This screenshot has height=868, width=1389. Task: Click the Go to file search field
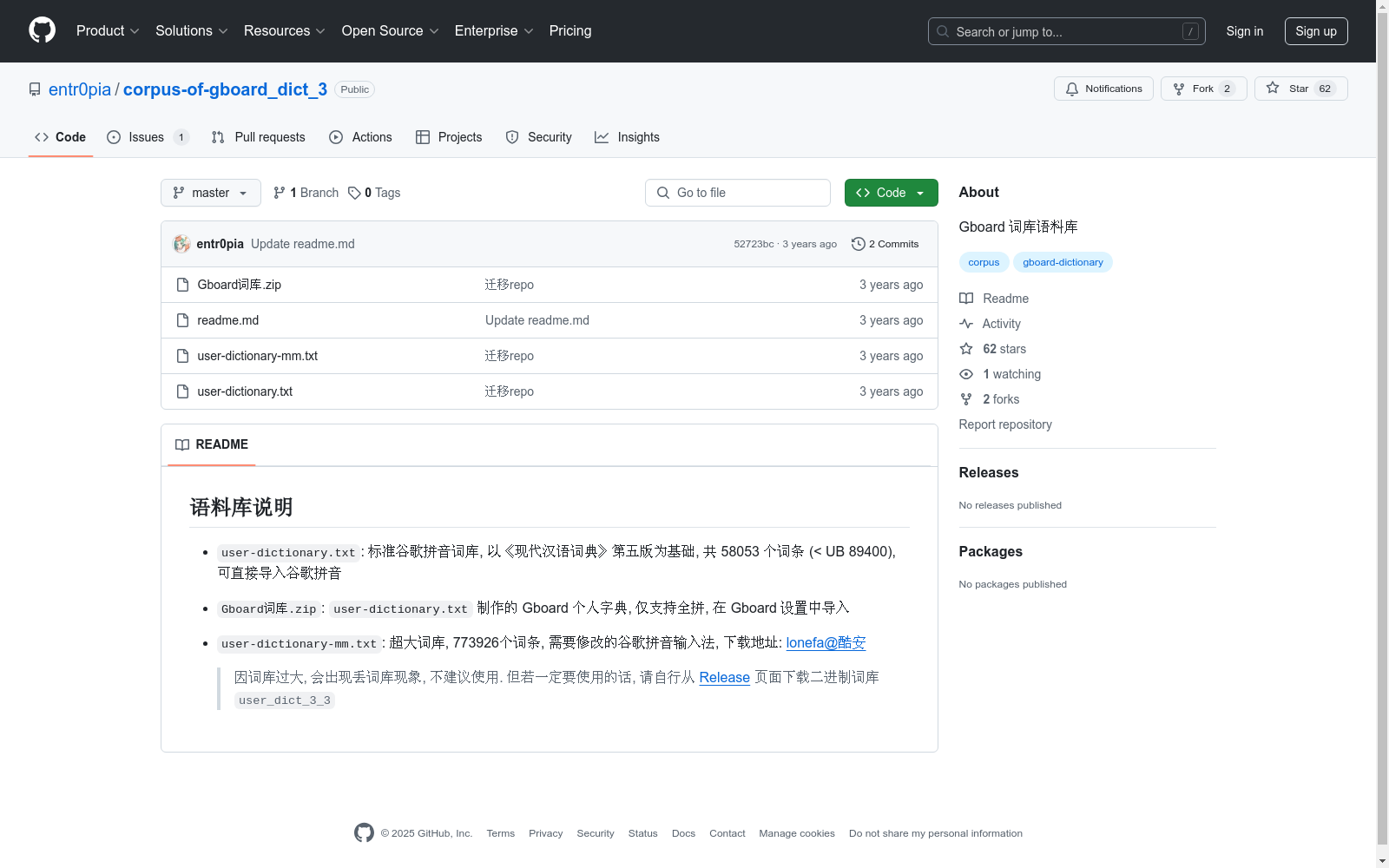point(738,193)
